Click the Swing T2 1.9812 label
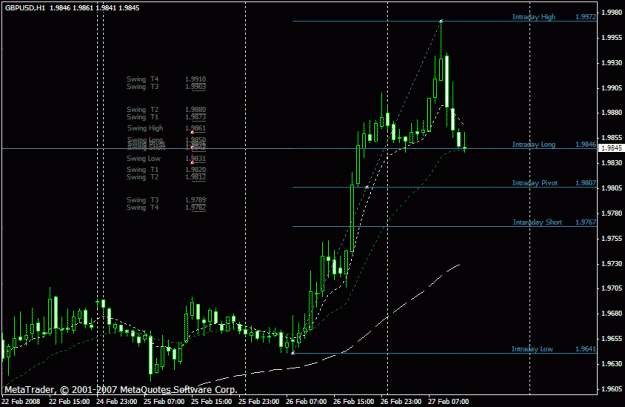The width and height of the screenshot is (625, 407). tap(166, 177)
